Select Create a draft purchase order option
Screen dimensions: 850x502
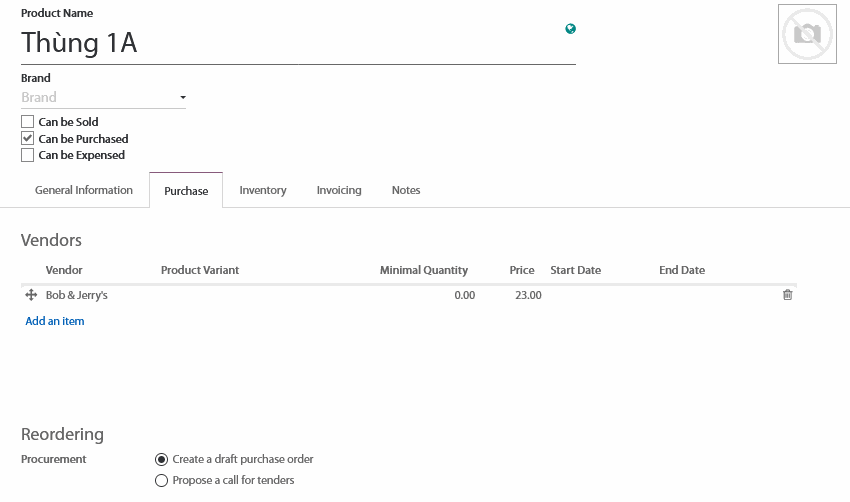(x=162, y=459)
